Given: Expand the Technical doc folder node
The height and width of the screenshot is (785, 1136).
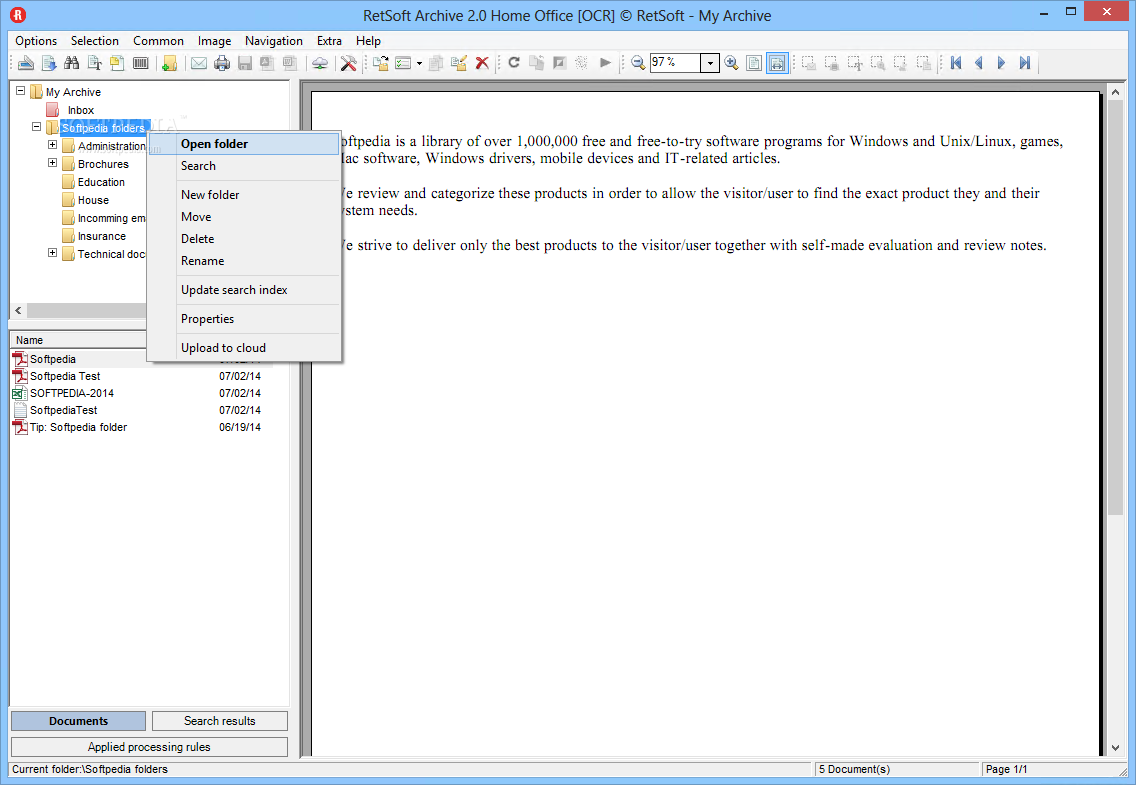Looking at the screenshot, I should pos(52,253).
